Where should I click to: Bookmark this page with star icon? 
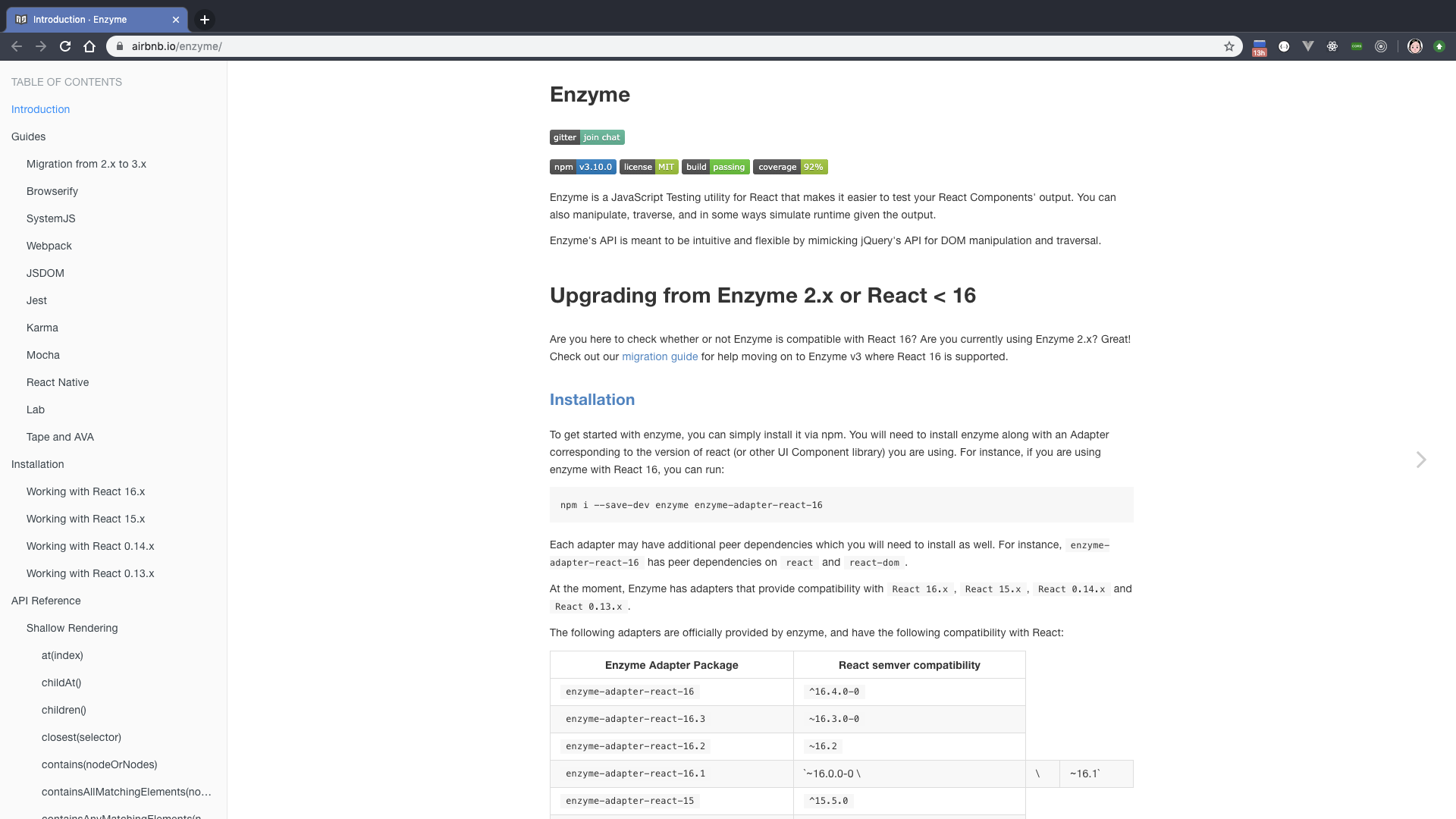point(1229,46)
